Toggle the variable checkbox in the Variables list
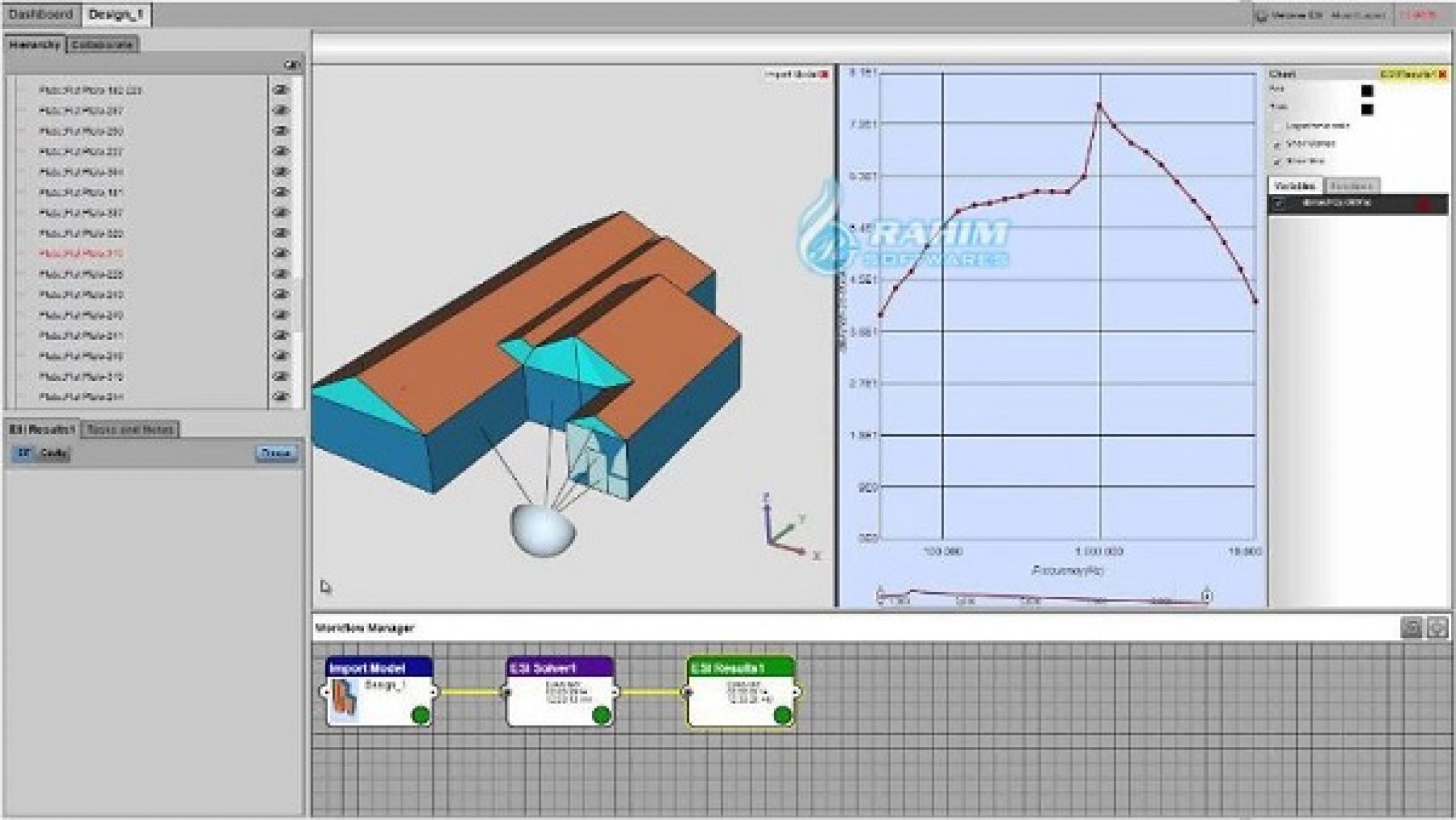The width and height of the screenshot is (1456, 820). (x=1279, y=204)
